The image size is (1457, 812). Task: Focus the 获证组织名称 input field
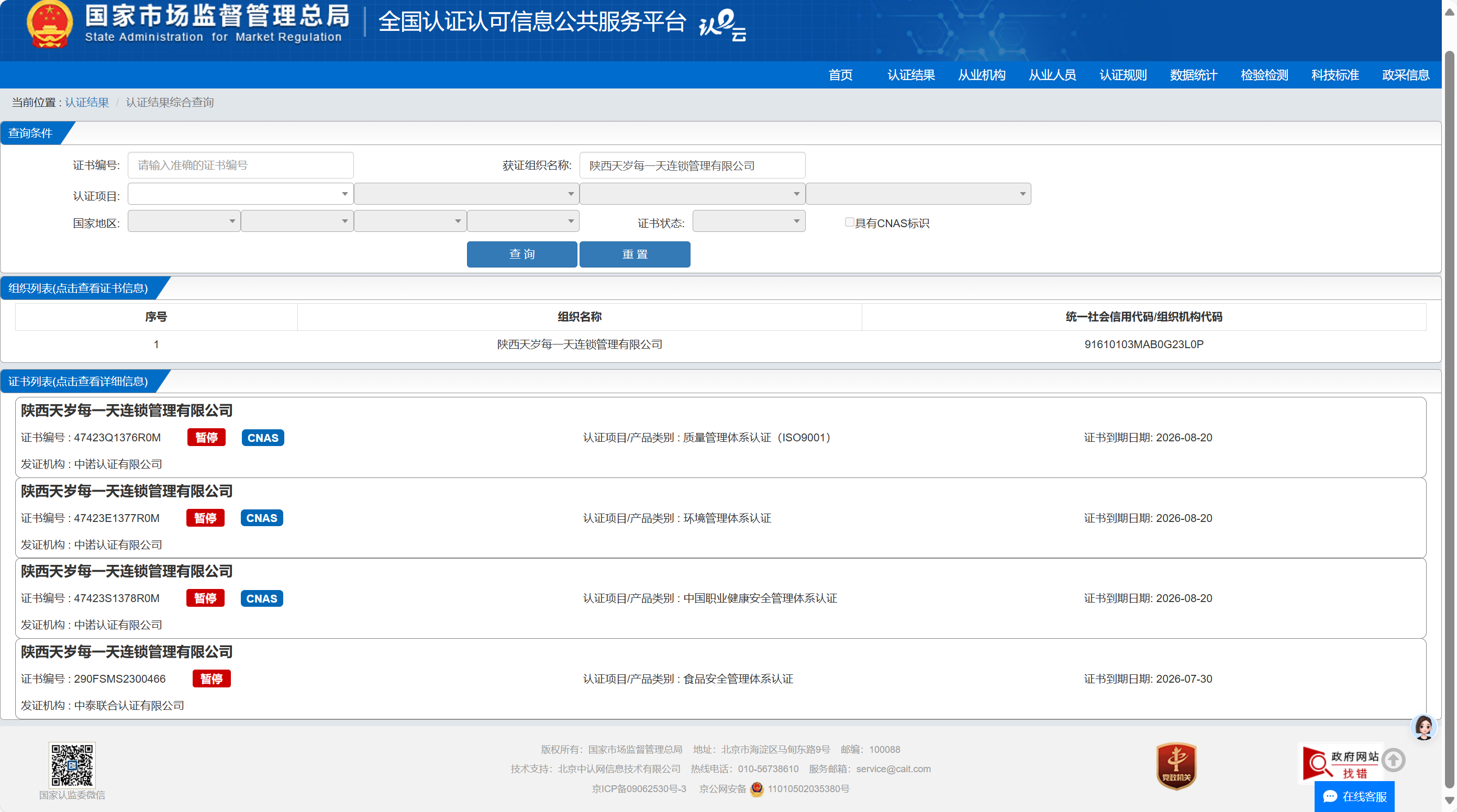(692, 165)
